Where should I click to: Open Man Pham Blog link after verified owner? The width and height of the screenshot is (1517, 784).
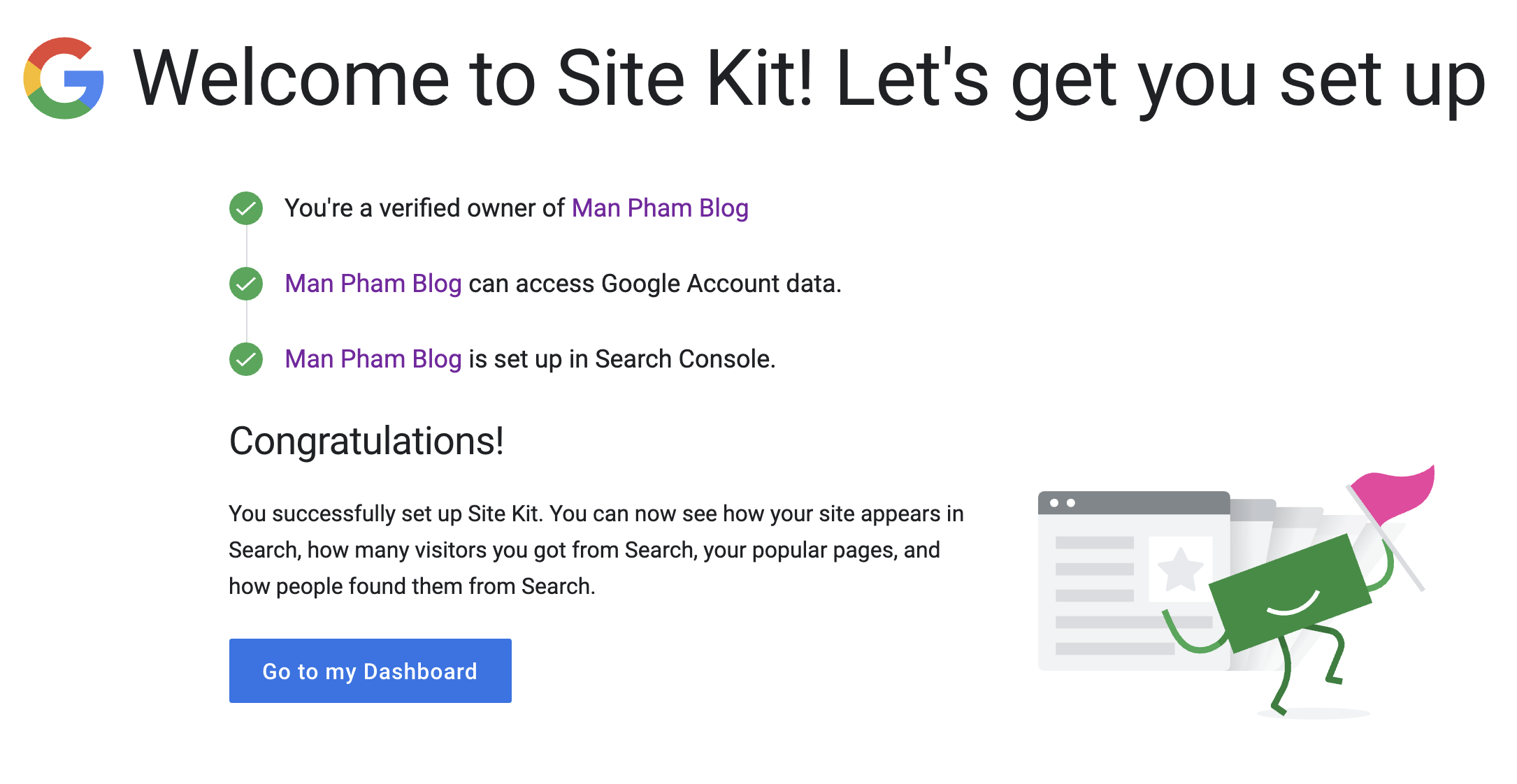(660, 208)
